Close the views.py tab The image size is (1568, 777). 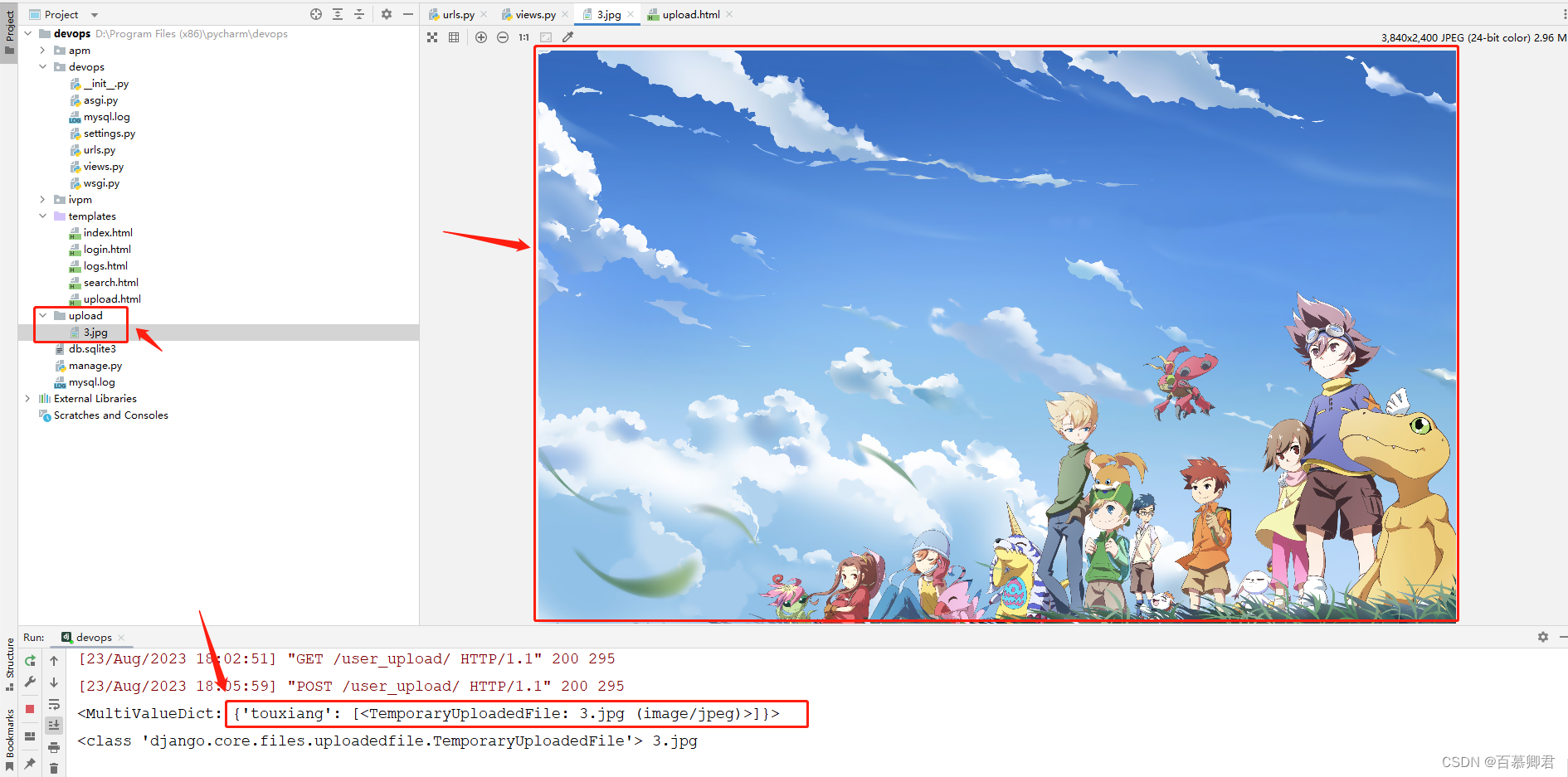click(x=565, y=14)
